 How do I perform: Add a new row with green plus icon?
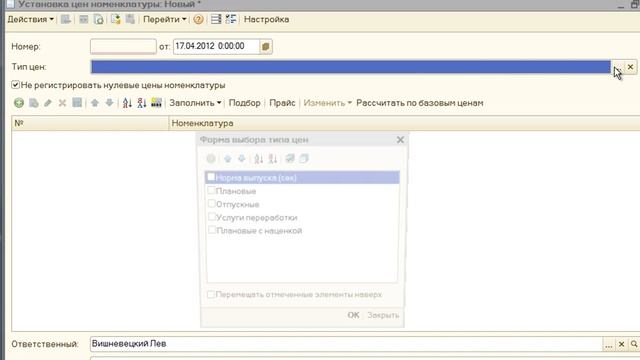pyautogui.click(x=19, y=103)
